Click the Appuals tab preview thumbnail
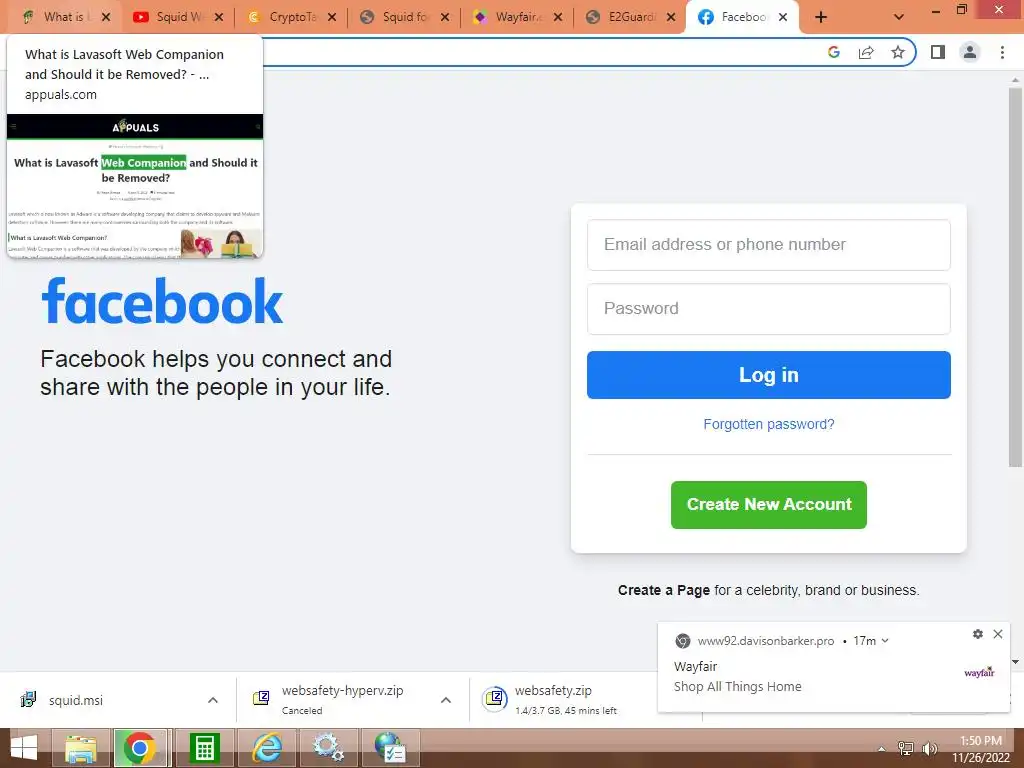 coord(135,186)
